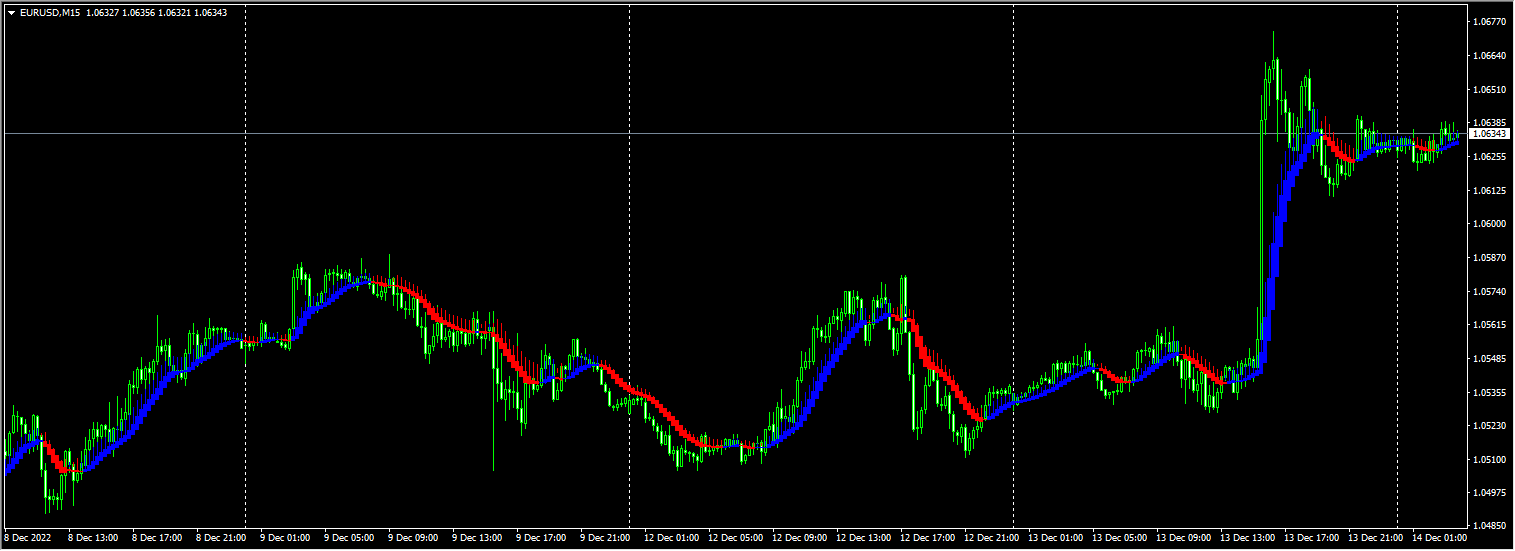The image size is (1515, 551).
Task: Click the 14 Dec 01:00 time label
Action: point(1440,538)
